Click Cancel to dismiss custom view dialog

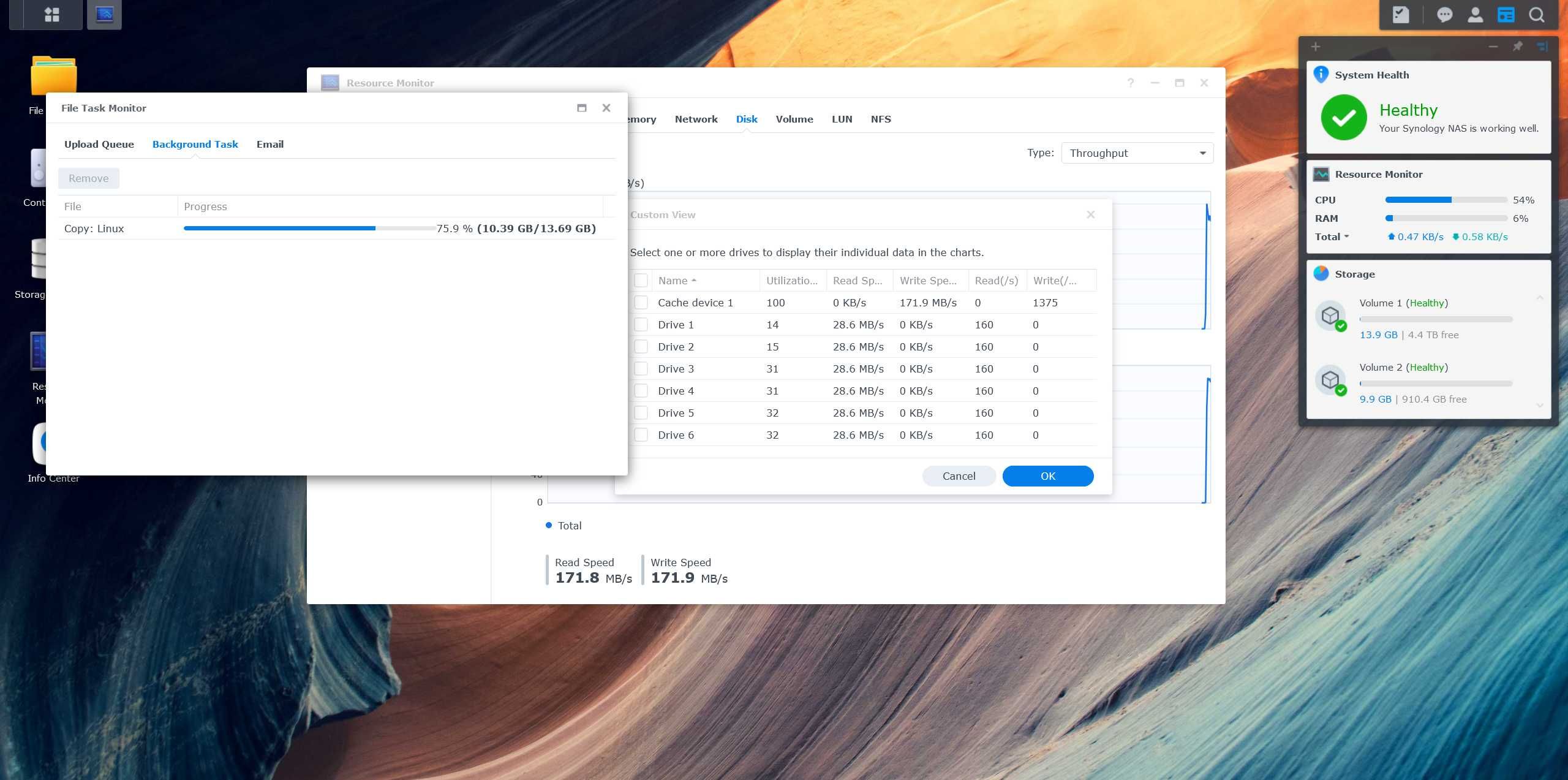958,476
